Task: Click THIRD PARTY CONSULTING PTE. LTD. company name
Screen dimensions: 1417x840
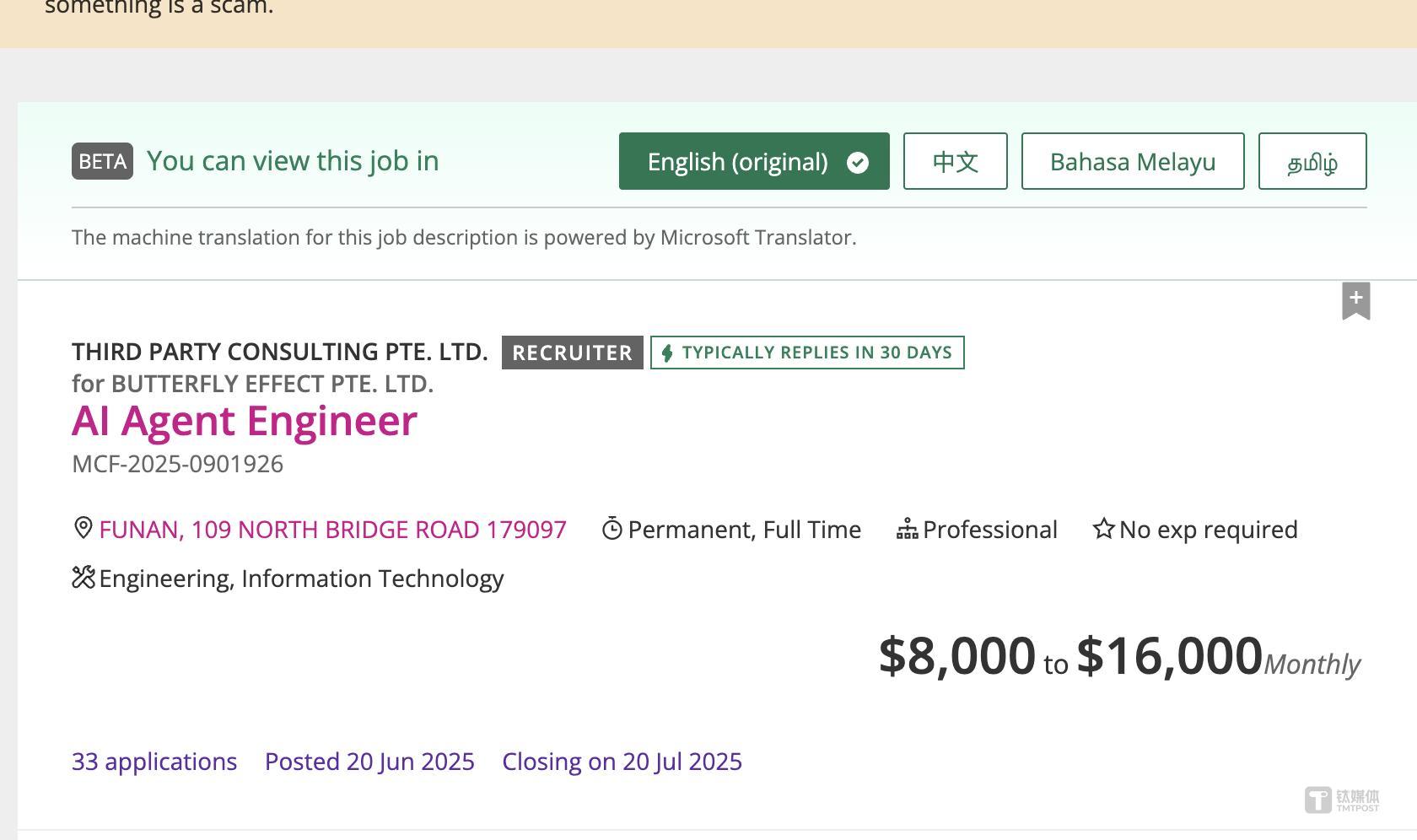Action: (280, 352)
